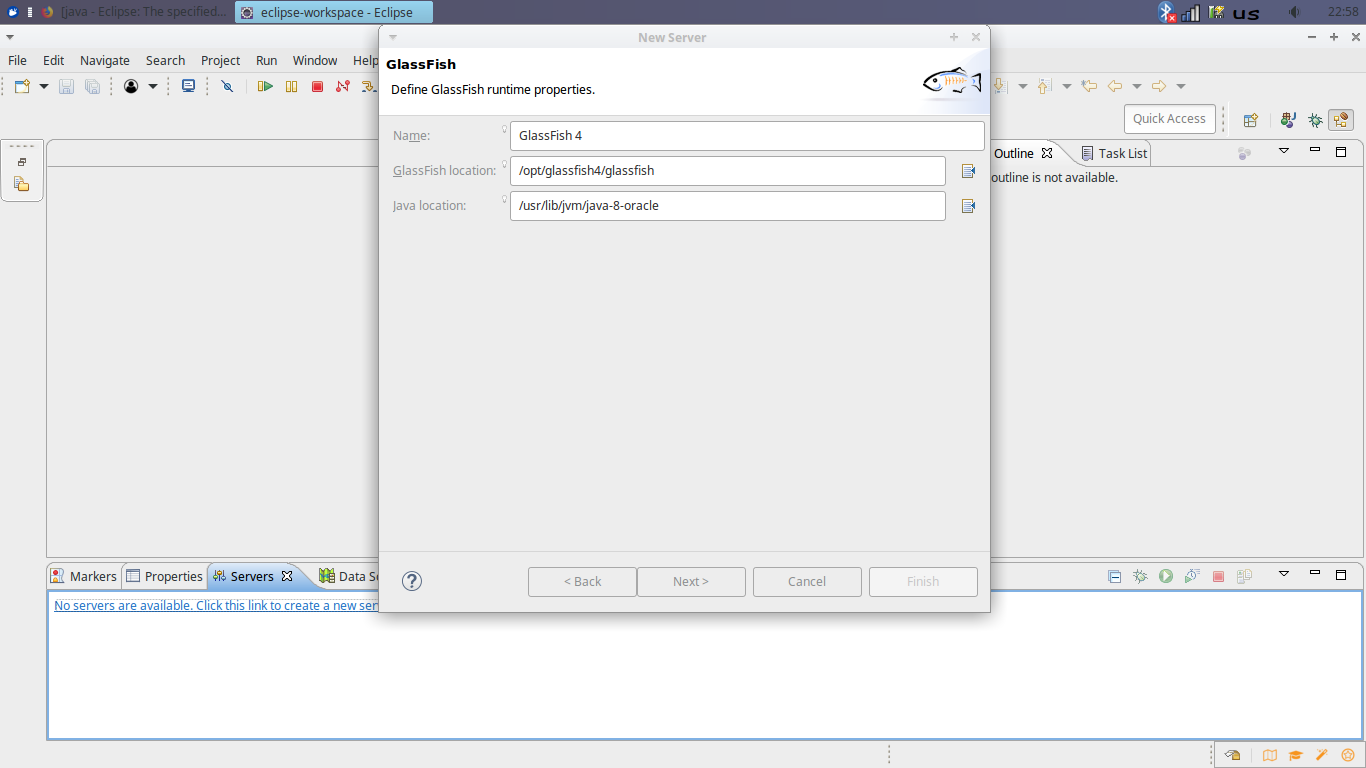Open the Project Explorer from the left stack
This screenshot has height=768, width=1366.
click(x=22, y=184)
